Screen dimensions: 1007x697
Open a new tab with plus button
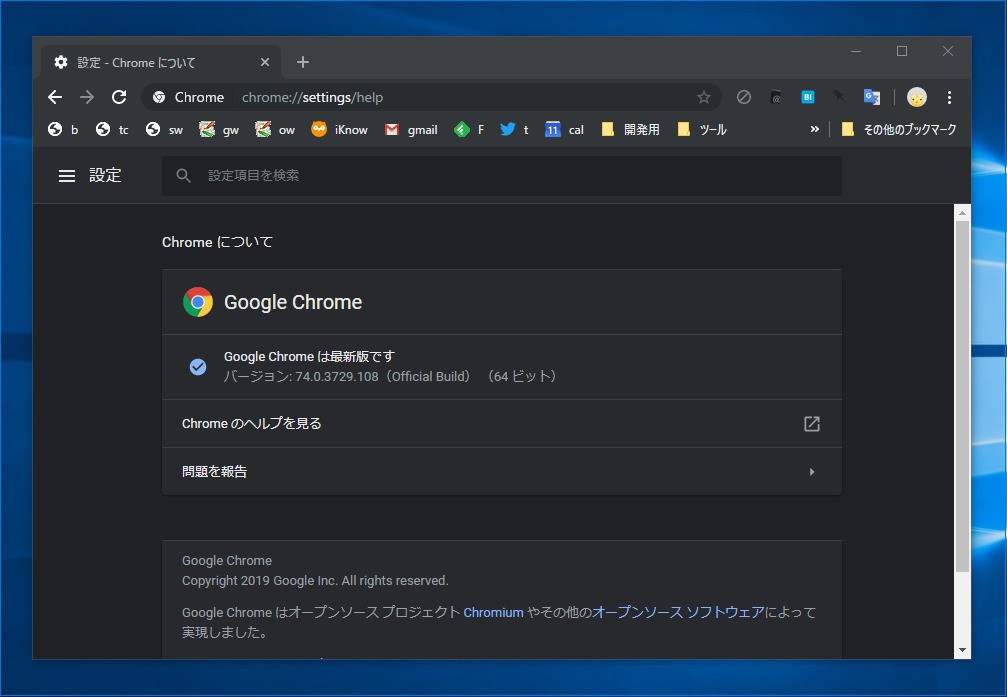pyautogui.click(x=303, y=62)
